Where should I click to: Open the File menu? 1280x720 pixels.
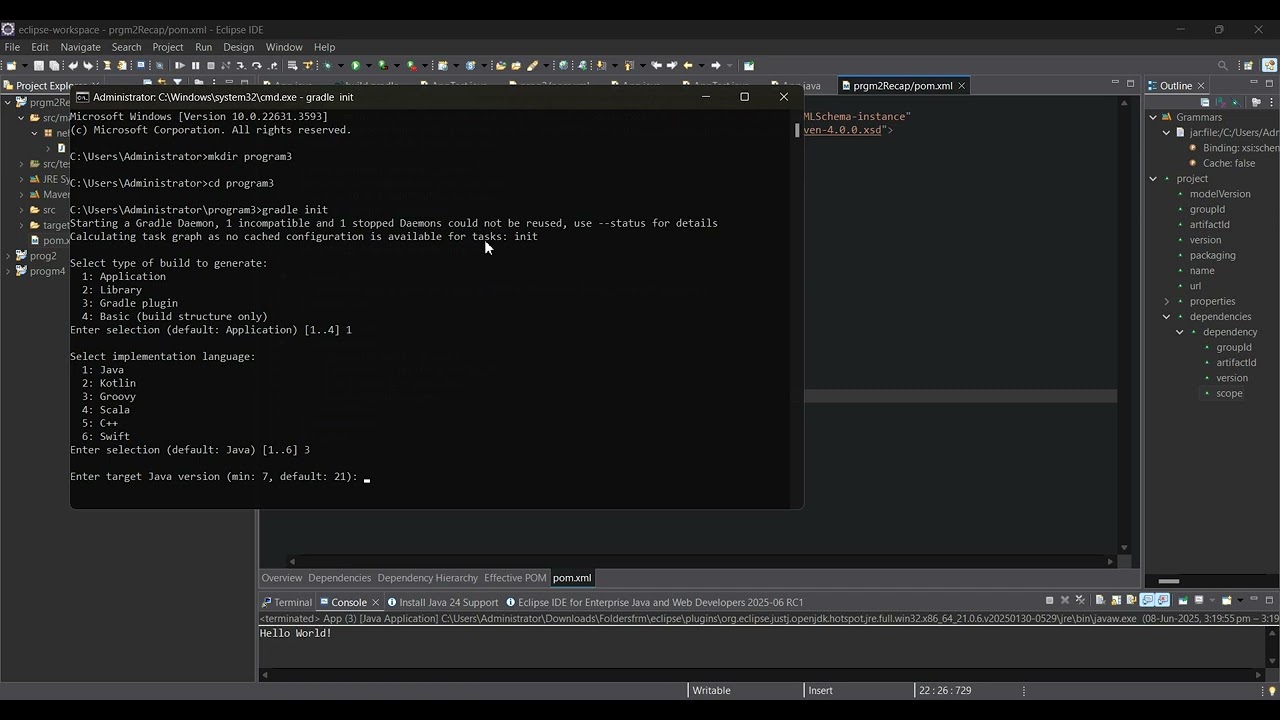pyautogui.click(x=12, y=47)
